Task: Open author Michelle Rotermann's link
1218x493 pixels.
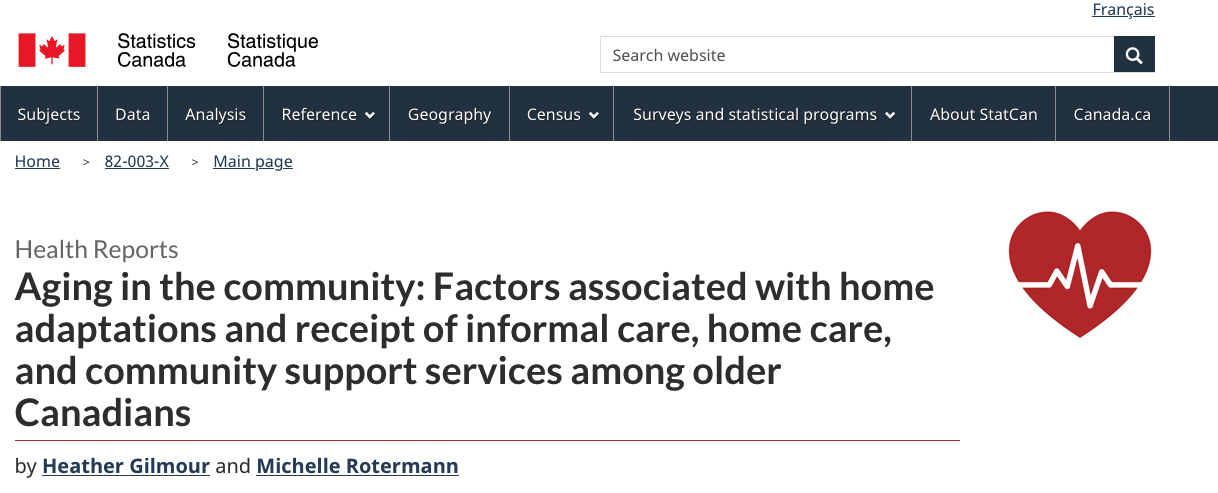Action: (x=357, y=466)
